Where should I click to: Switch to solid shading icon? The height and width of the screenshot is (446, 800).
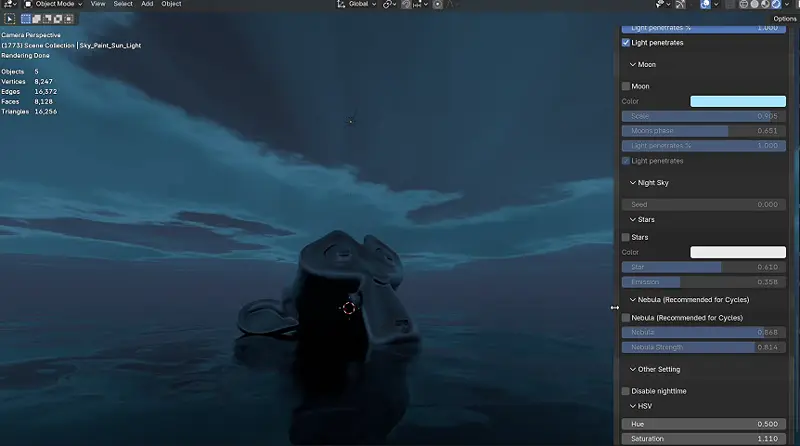click(754, 4)
